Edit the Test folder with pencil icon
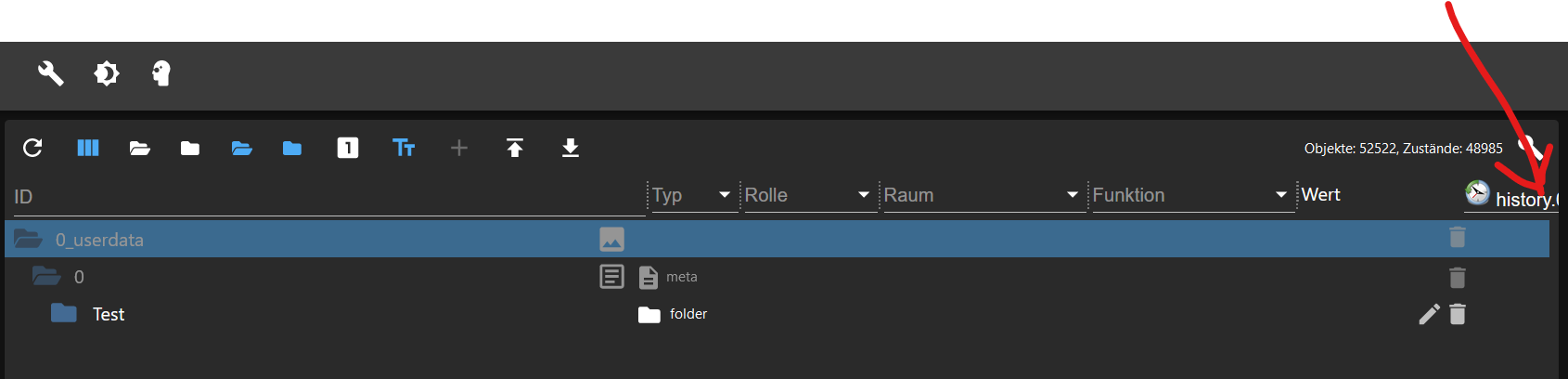The width and height of the screenshot is (1568, 379). click(x=1430, y=314)
